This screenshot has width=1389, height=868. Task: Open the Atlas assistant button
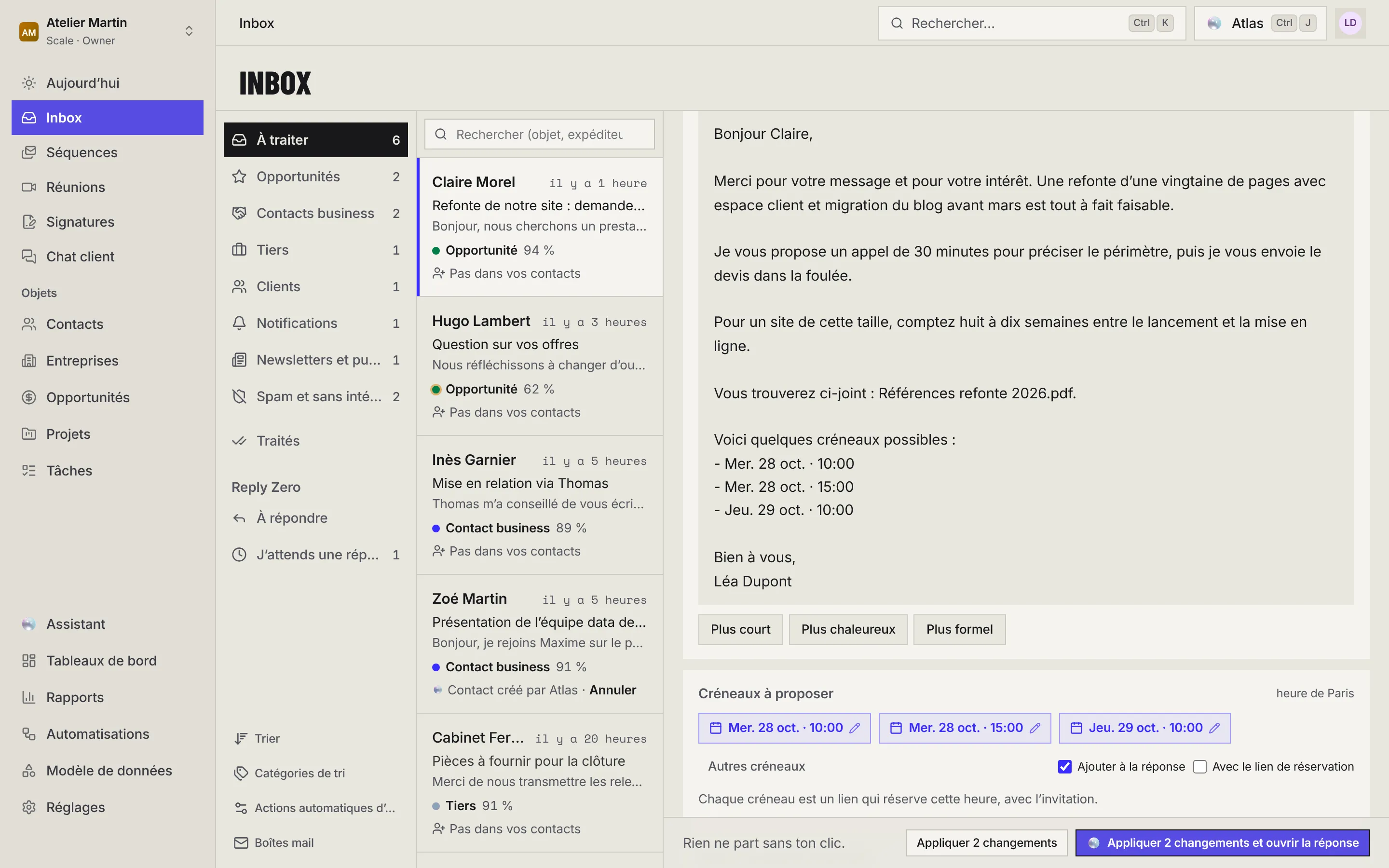tap(1260, 23)
